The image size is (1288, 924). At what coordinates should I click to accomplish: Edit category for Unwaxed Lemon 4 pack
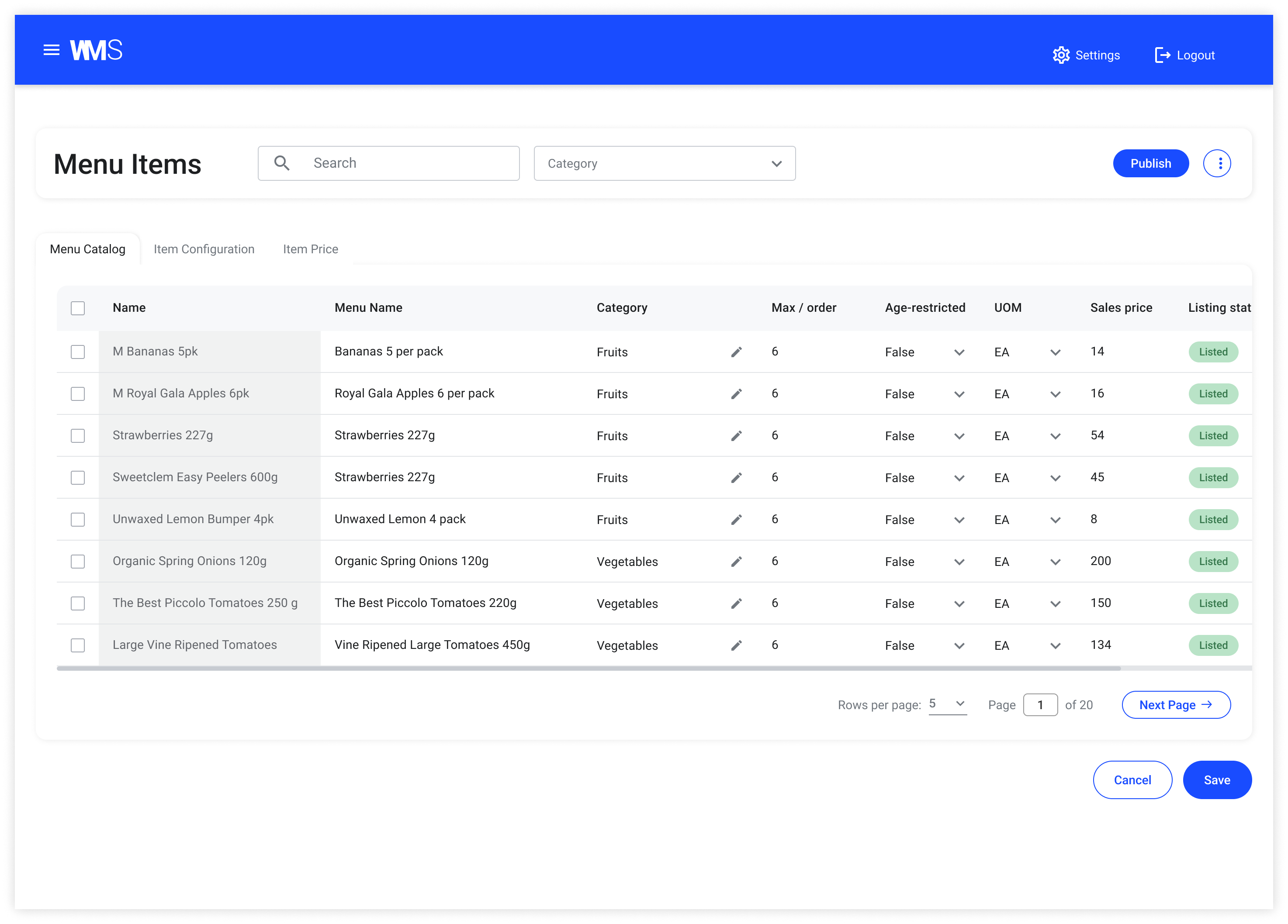pyautogui.click(x=736, y=519)
